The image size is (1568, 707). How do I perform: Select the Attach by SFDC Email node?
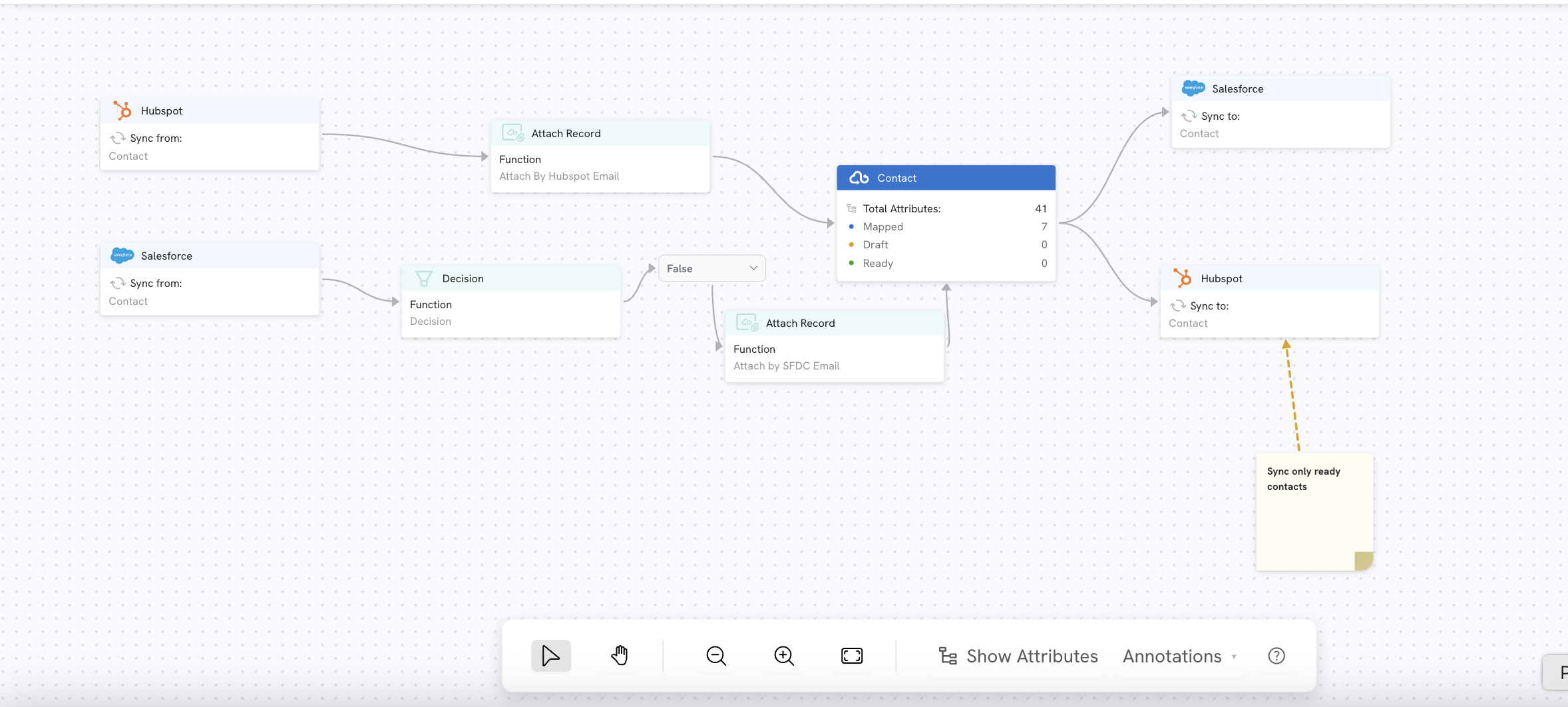(835, 346)
